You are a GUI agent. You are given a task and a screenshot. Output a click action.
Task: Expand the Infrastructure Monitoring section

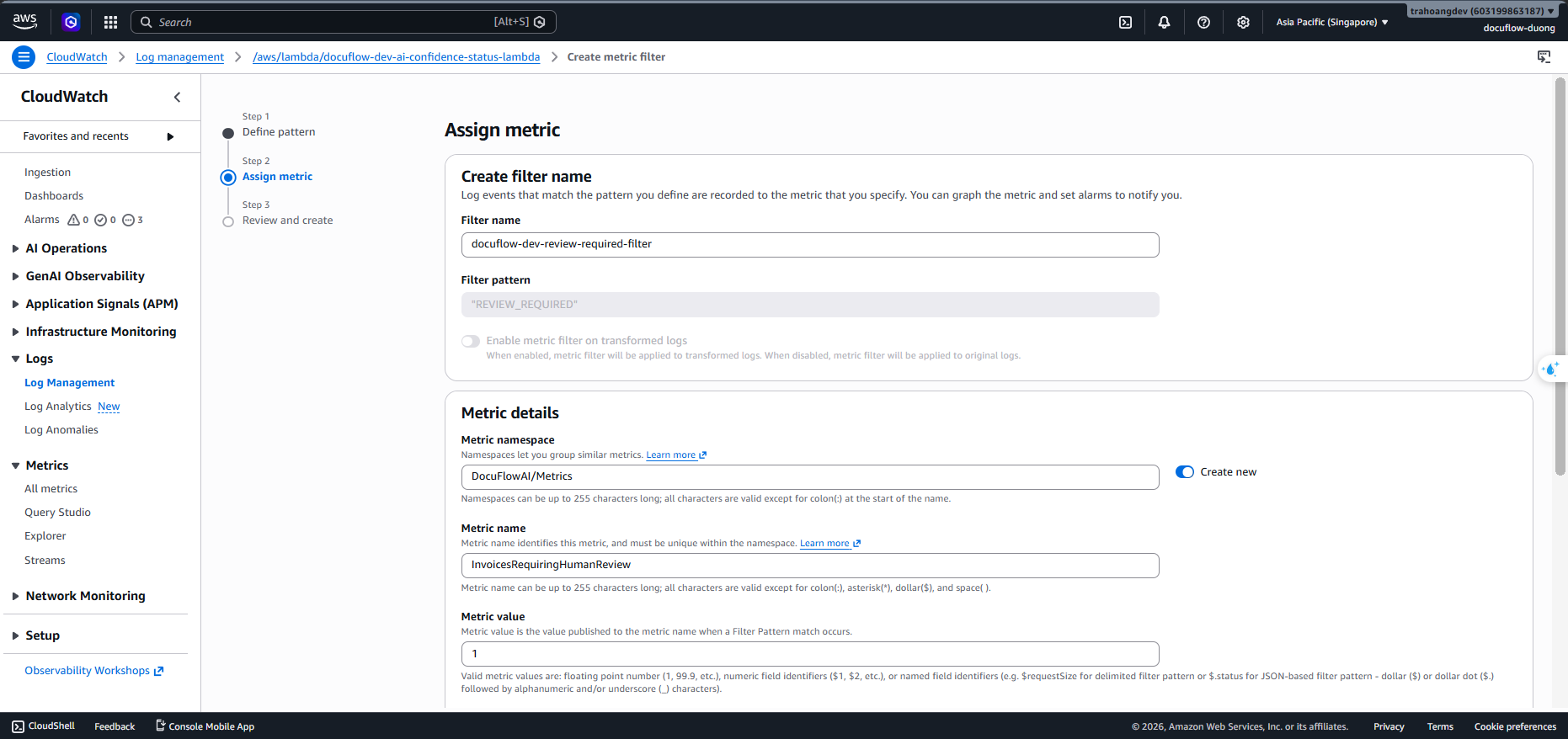[15, 332]
